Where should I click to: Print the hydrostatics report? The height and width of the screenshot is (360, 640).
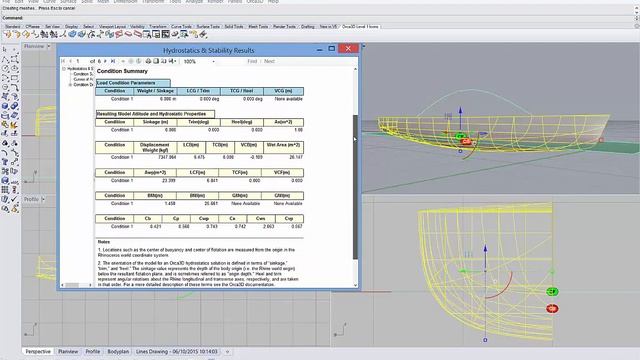pyautogui.click(x=148, y=61)
